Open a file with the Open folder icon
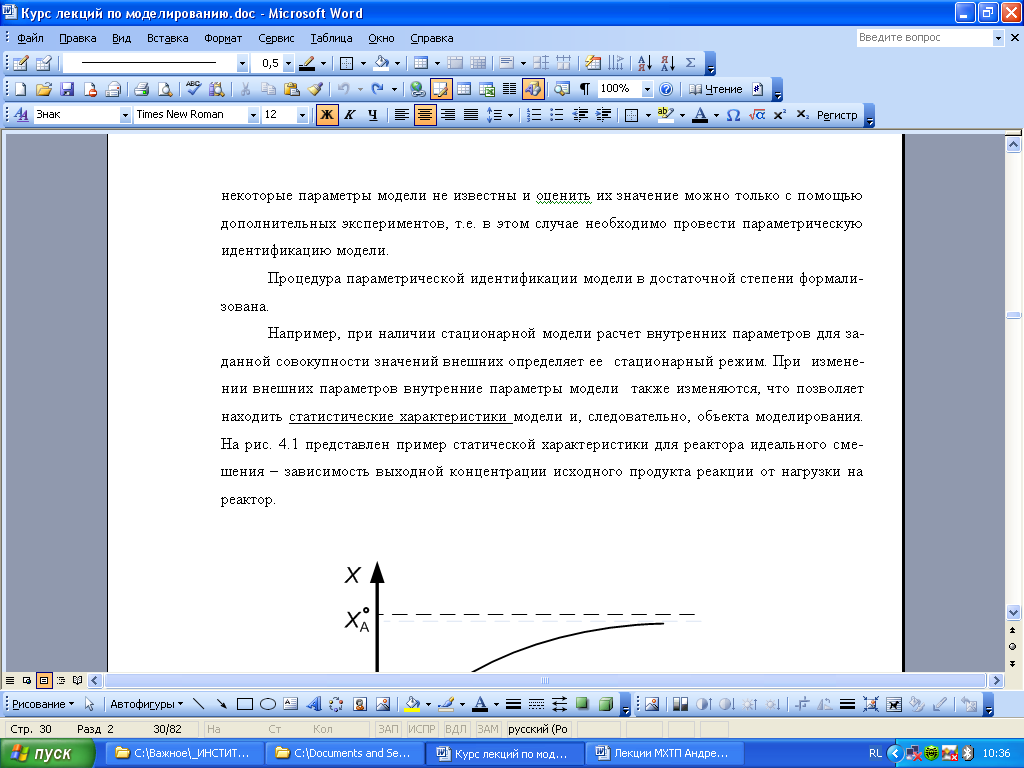Screen dimensions: 1024x768 (x=44, y=89)
